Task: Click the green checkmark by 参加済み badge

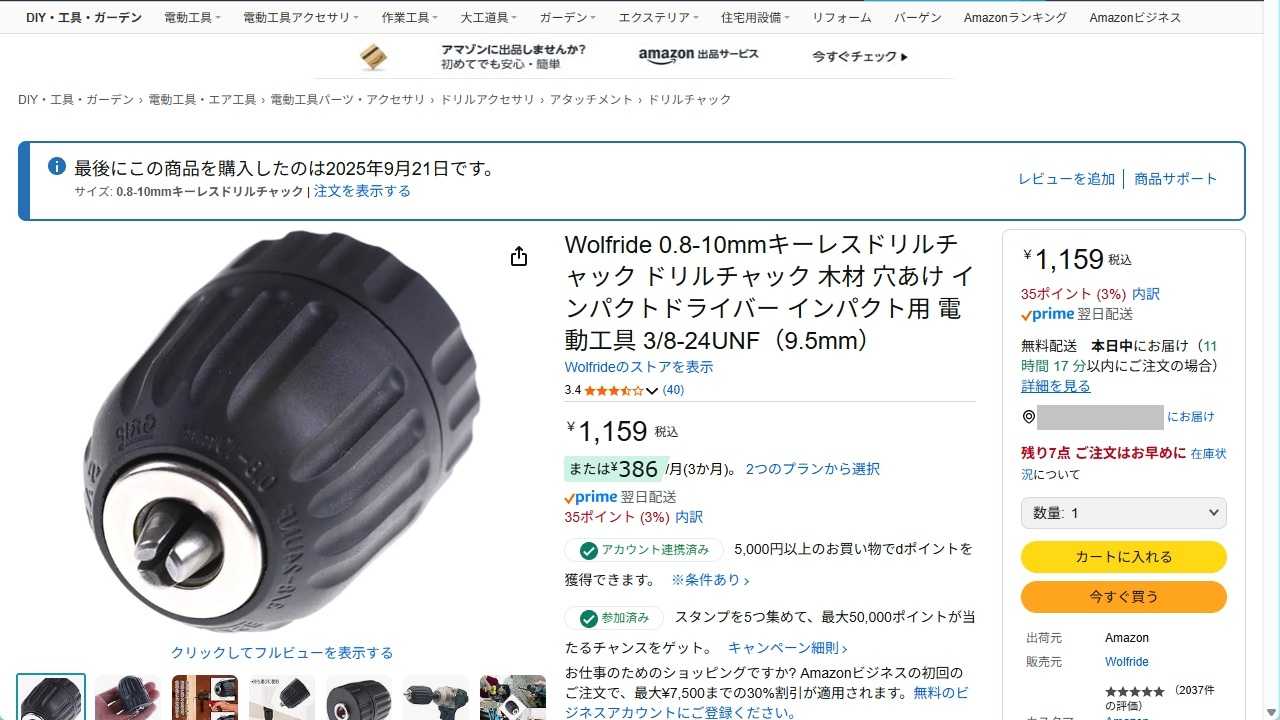Action: click(589, 618)
